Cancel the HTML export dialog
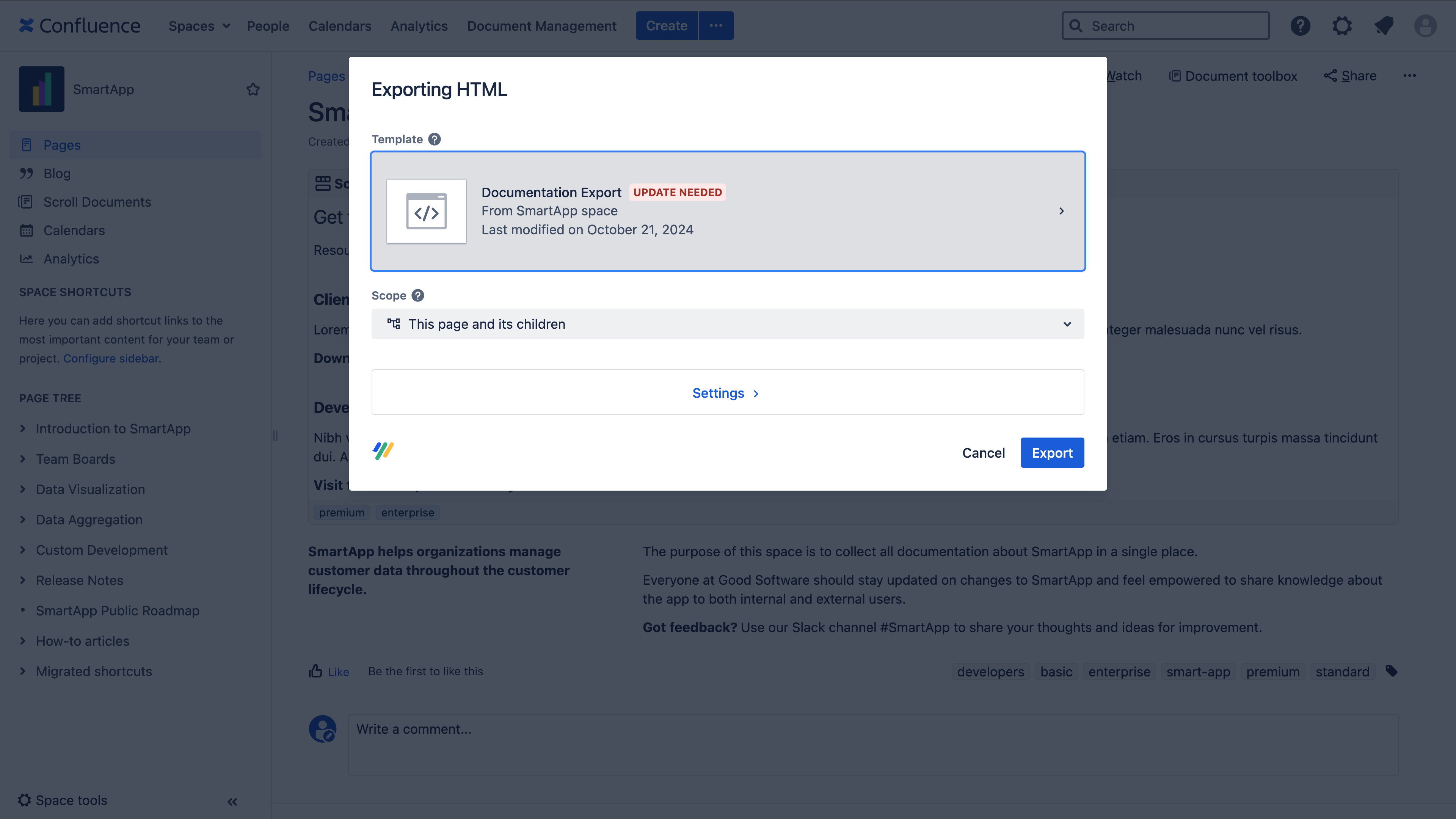1456x819 pixels. click(x=983, y=453)
